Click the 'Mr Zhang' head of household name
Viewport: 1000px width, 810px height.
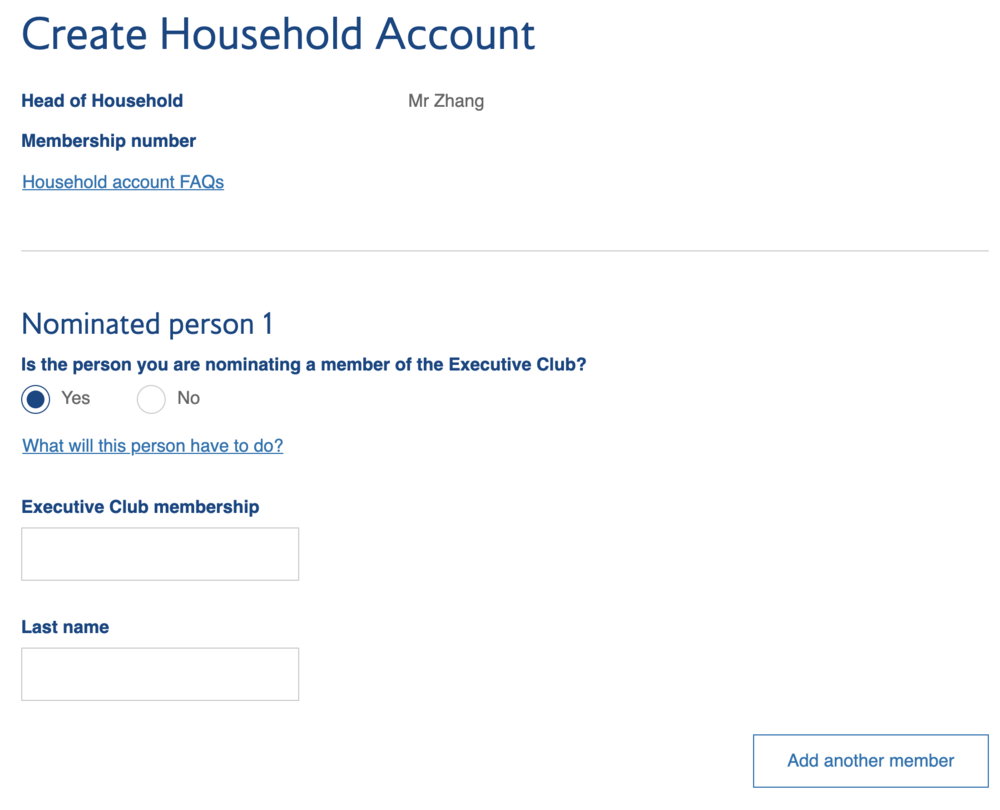click(x=446, y=101)
